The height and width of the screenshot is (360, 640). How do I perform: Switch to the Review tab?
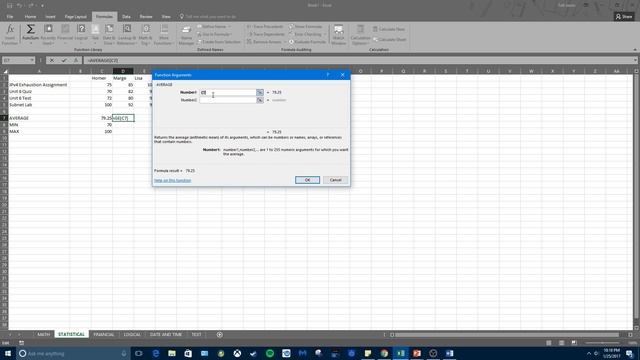pyautogui.click(x=146, y=17)
